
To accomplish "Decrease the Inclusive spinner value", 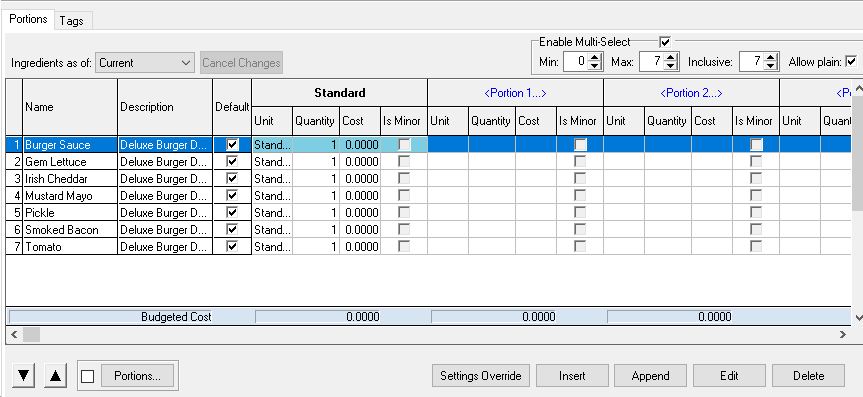I will 772,66.
